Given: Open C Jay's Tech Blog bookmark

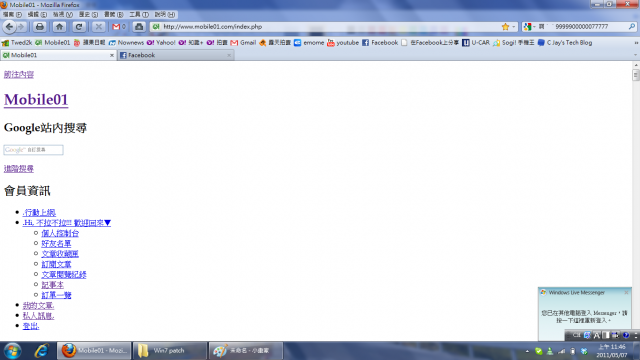Looking at the screenshot, I should coord(565,42).
